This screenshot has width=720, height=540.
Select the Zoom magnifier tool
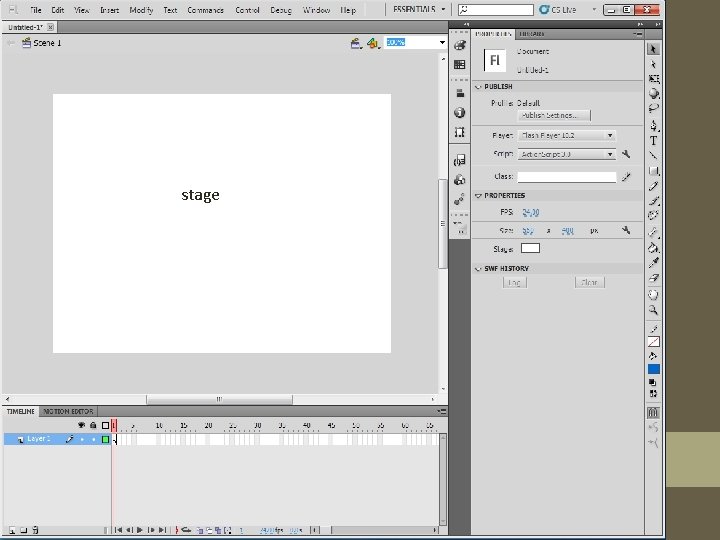653,310
